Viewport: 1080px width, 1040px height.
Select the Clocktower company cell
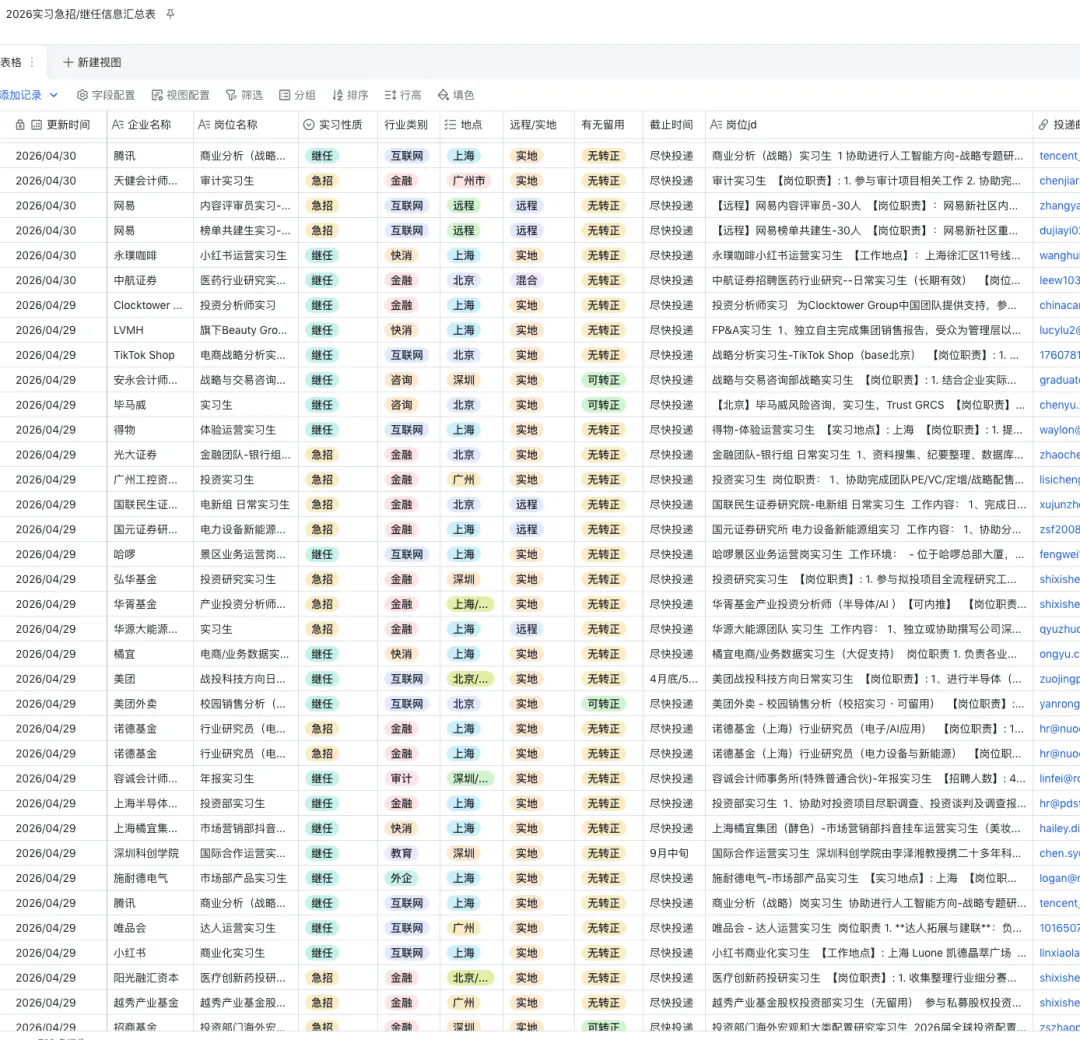pos(149,305)
